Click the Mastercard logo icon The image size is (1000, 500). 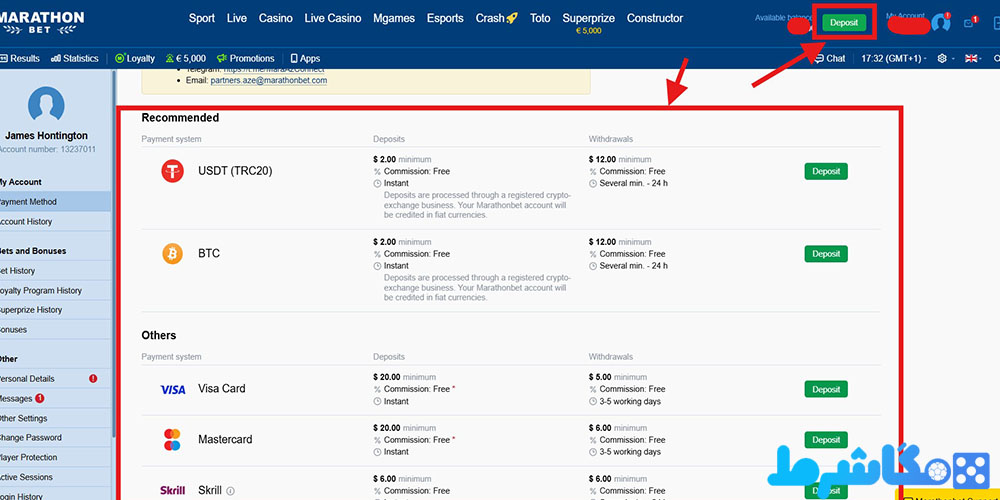coord(172,439)
